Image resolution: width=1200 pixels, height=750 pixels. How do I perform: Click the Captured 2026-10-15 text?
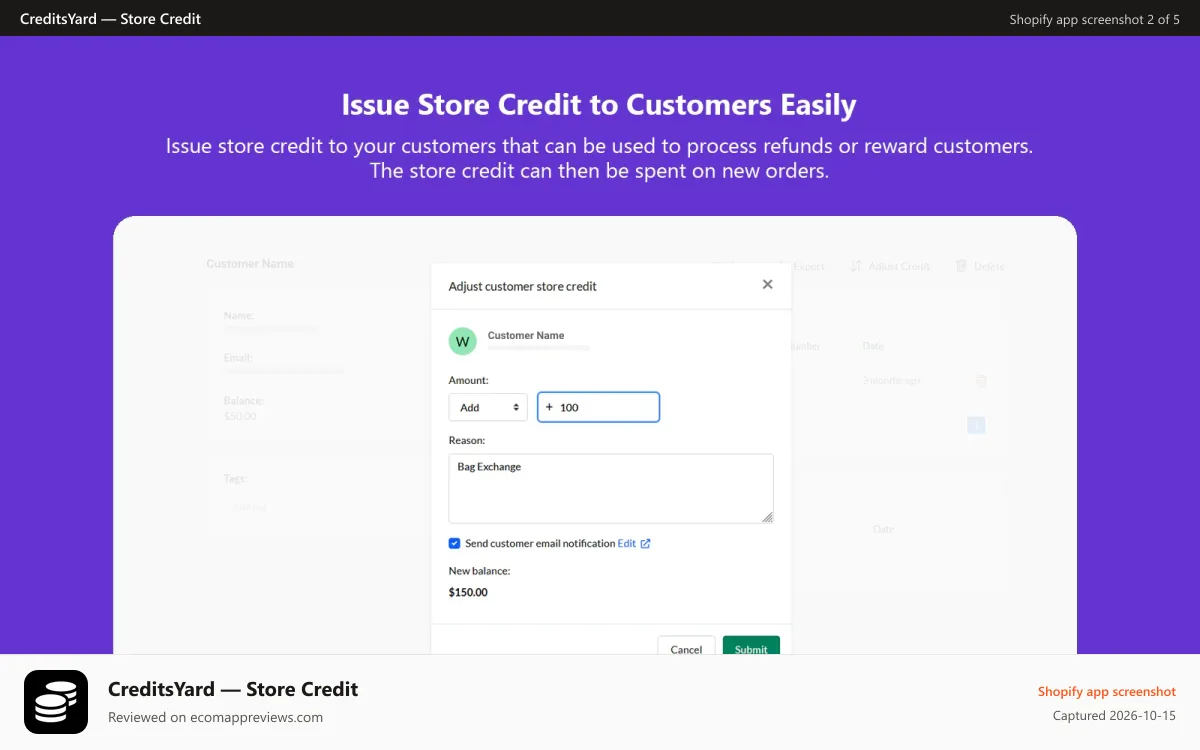(x=1114, y=716)
